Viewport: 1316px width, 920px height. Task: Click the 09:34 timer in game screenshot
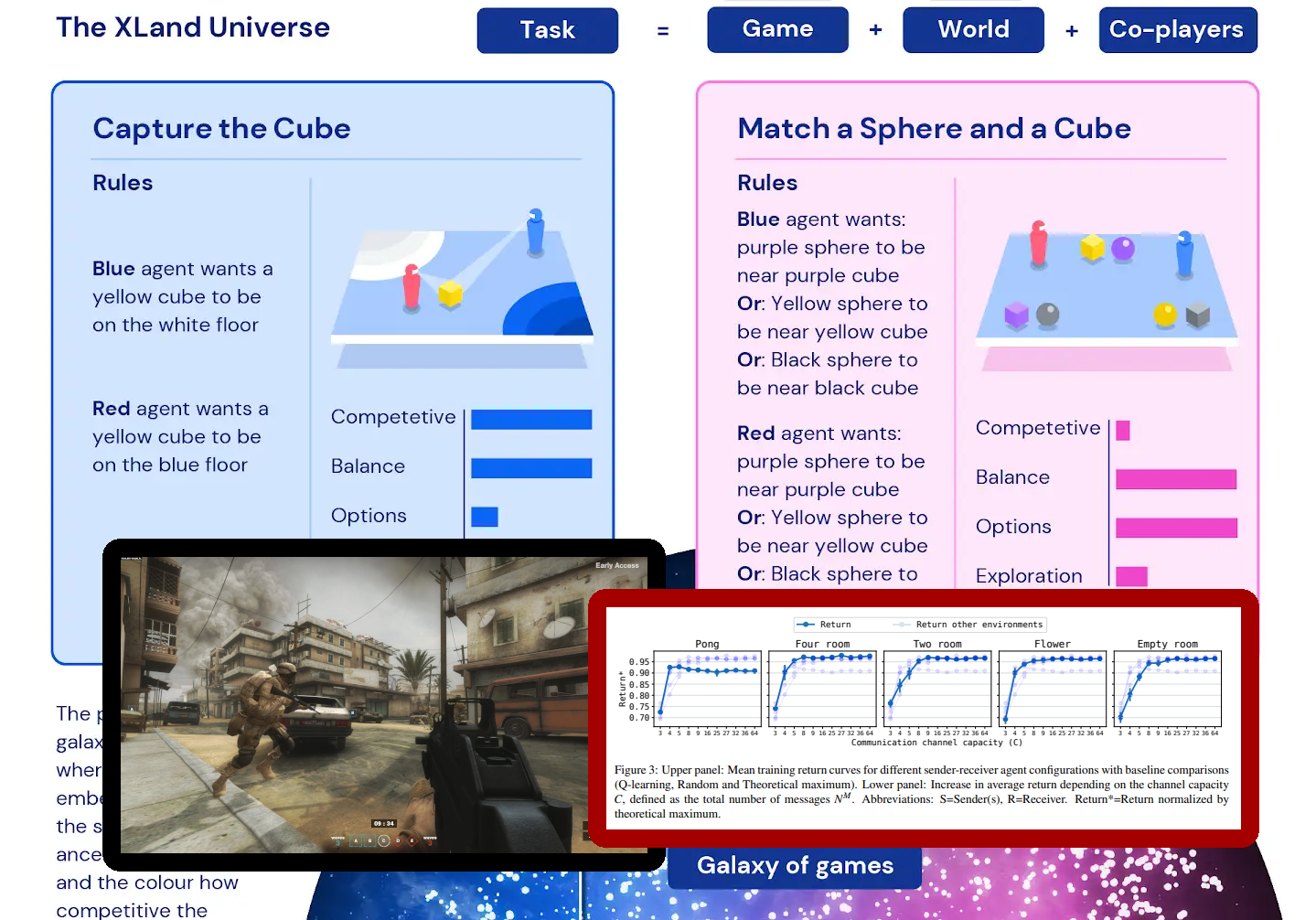(384, 824)
